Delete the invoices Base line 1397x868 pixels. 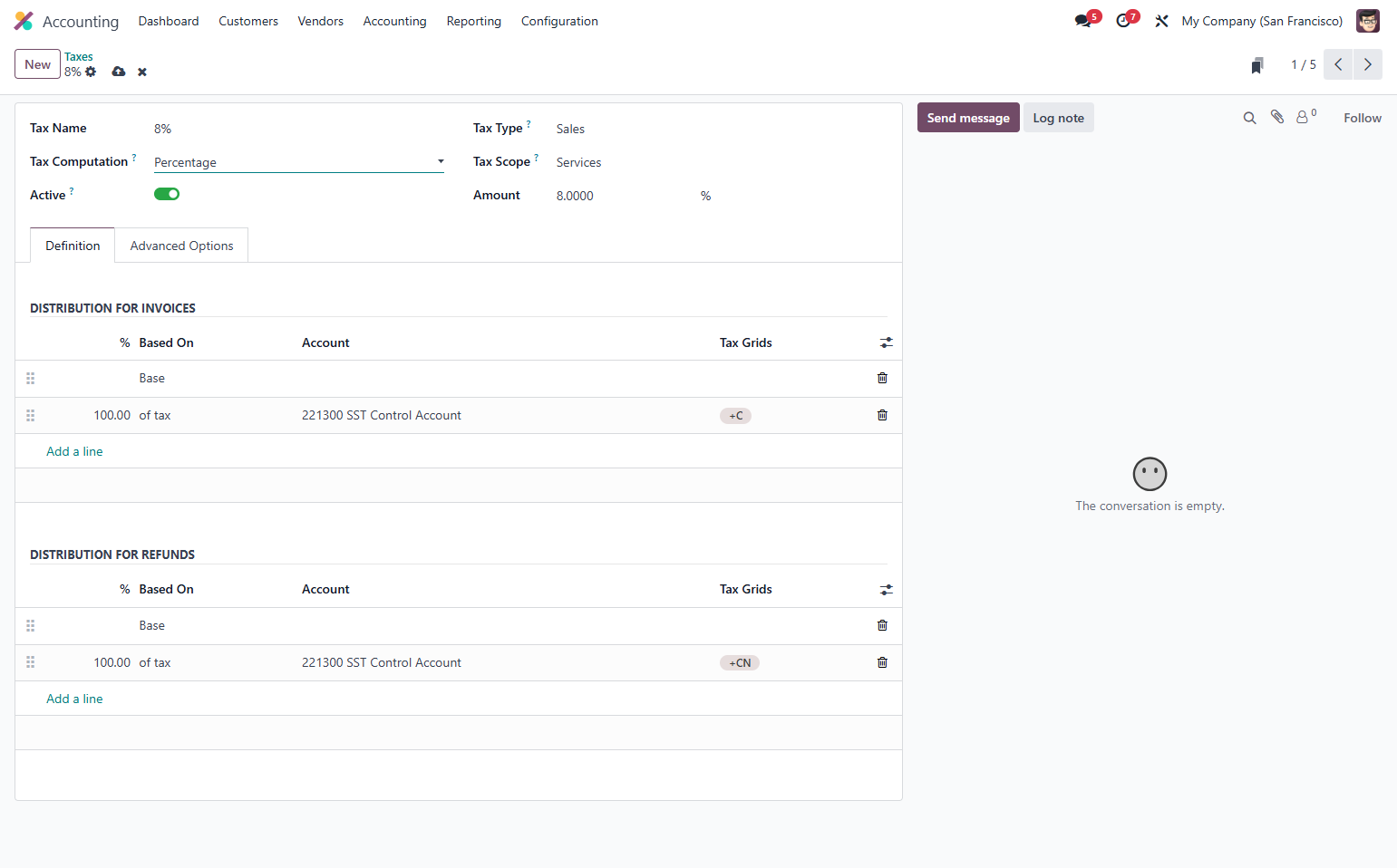(882, 378)
